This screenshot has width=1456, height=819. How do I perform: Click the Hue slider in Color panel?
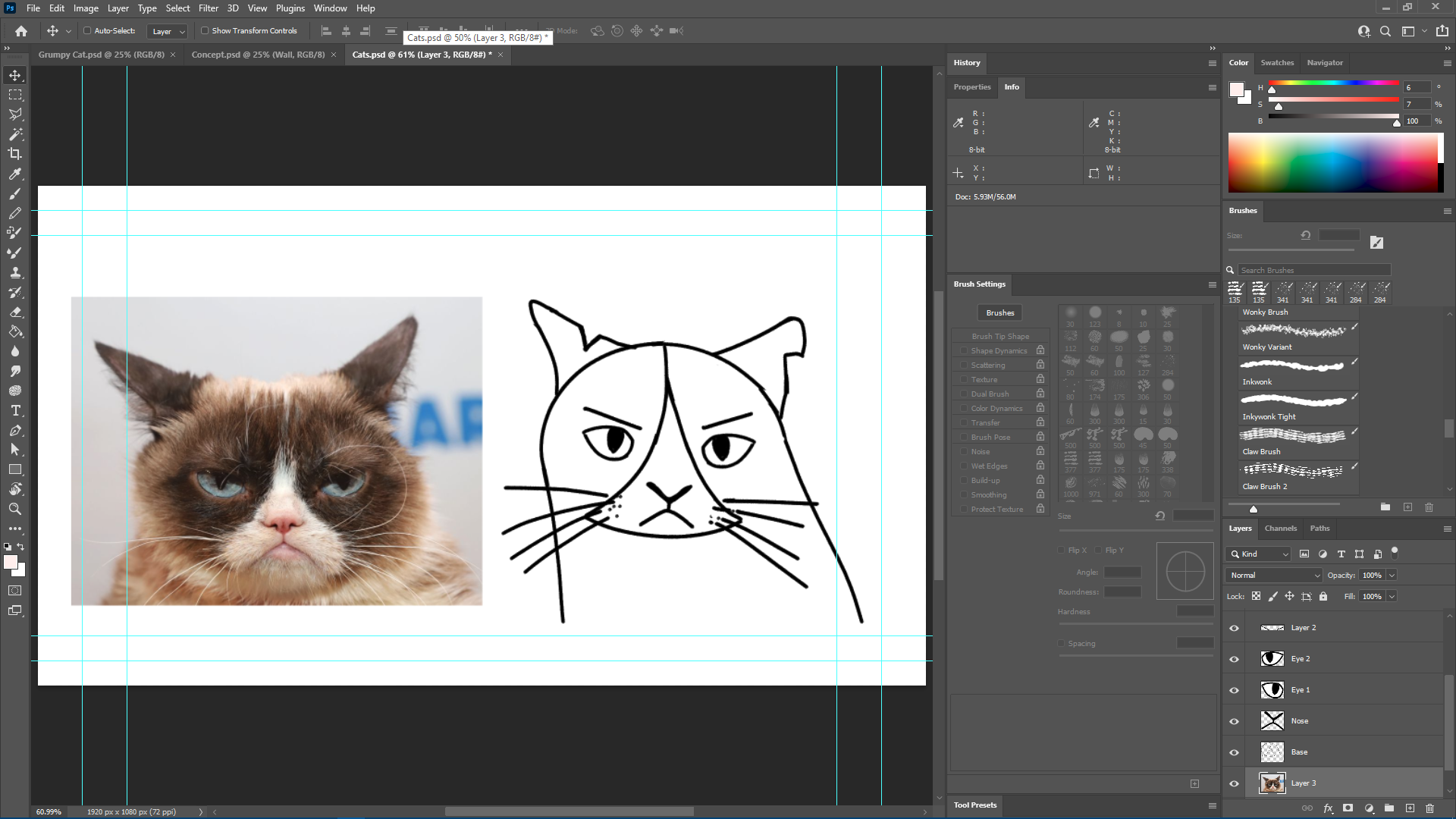point(1334,83)
